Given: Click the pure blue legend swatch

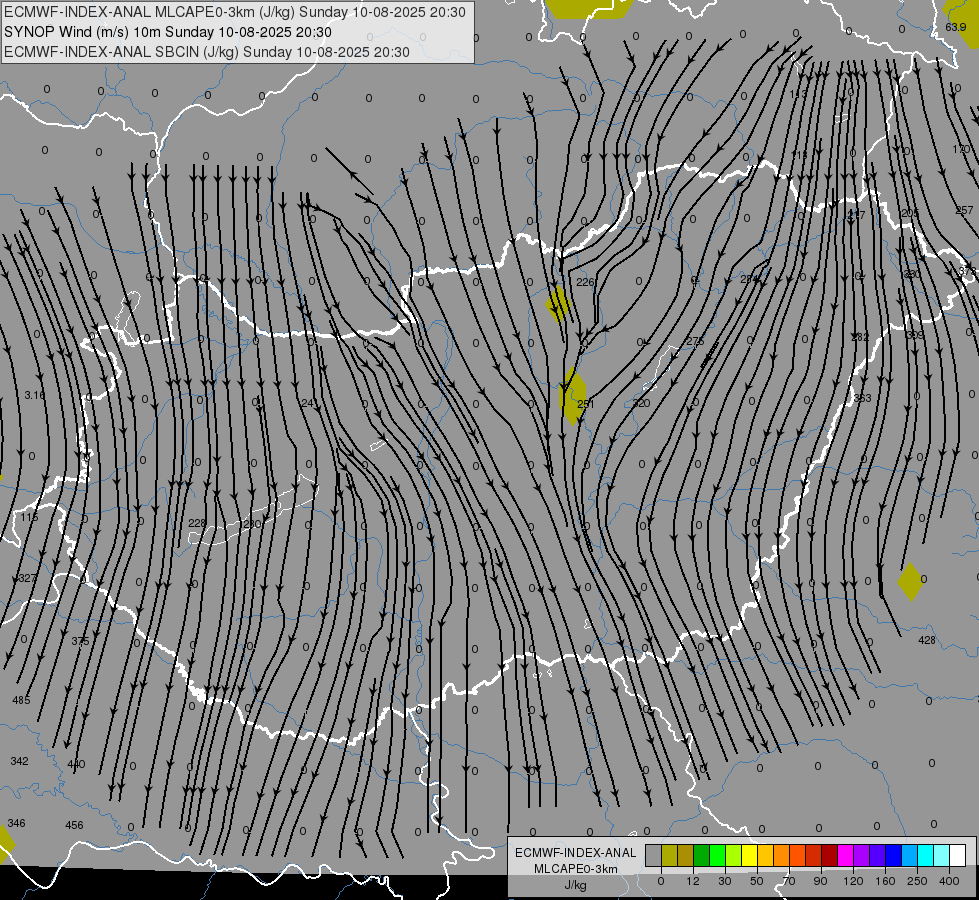Looking at the screenshot, I should coord(893,855).
